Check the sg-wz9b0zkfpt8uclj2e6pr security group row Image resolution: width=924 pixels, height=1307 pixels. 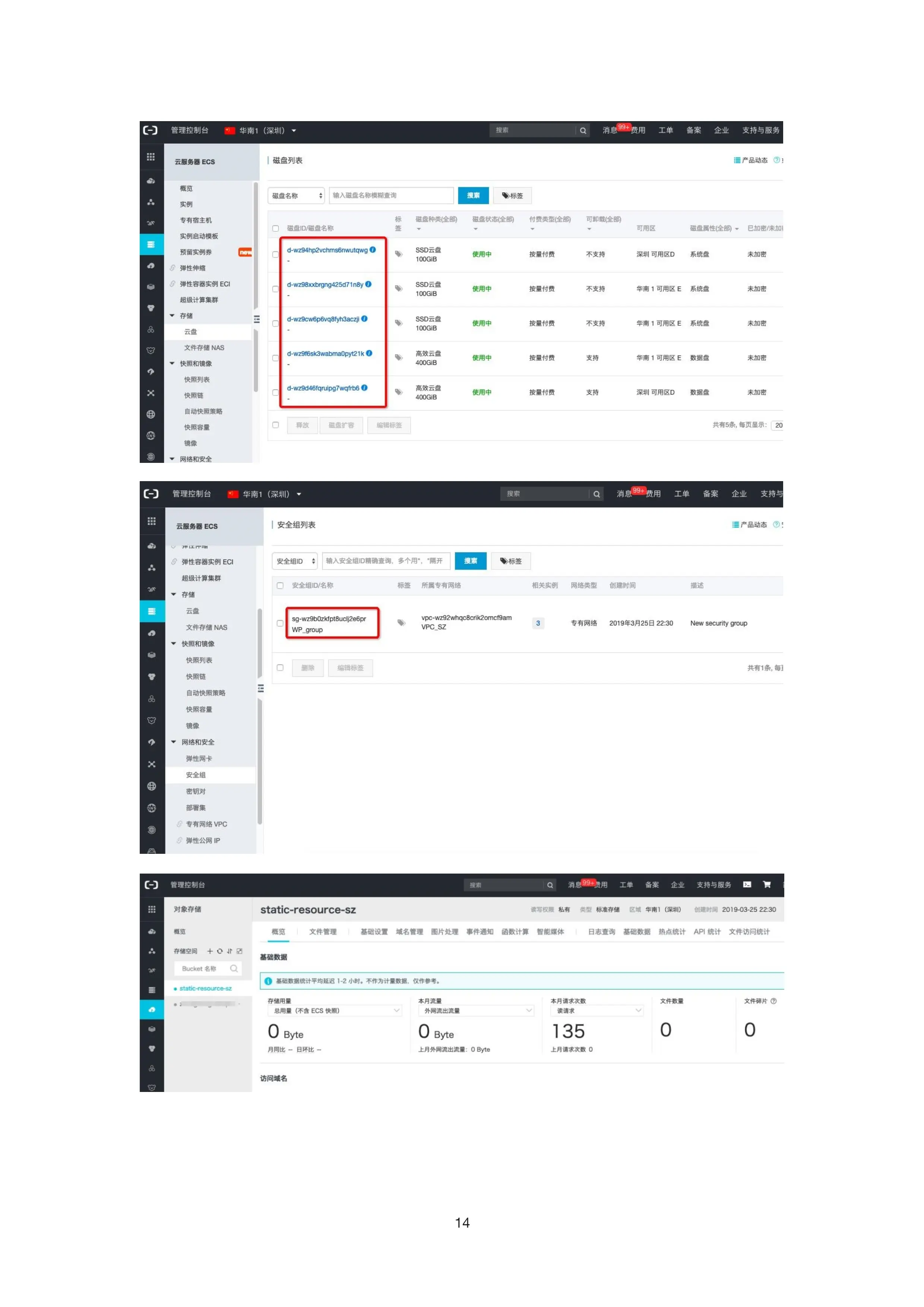pos(280,623)
